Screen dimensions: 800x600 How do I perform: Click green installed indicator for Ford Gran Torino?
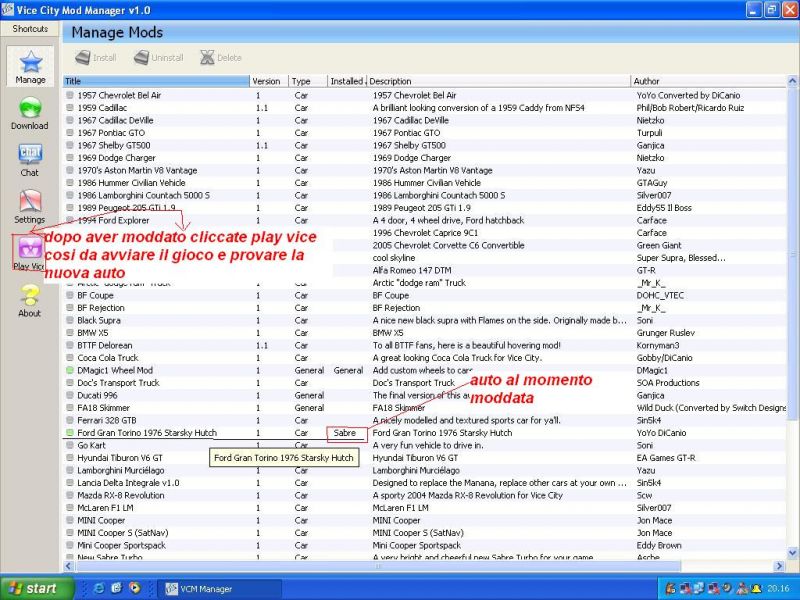point(70,433)
